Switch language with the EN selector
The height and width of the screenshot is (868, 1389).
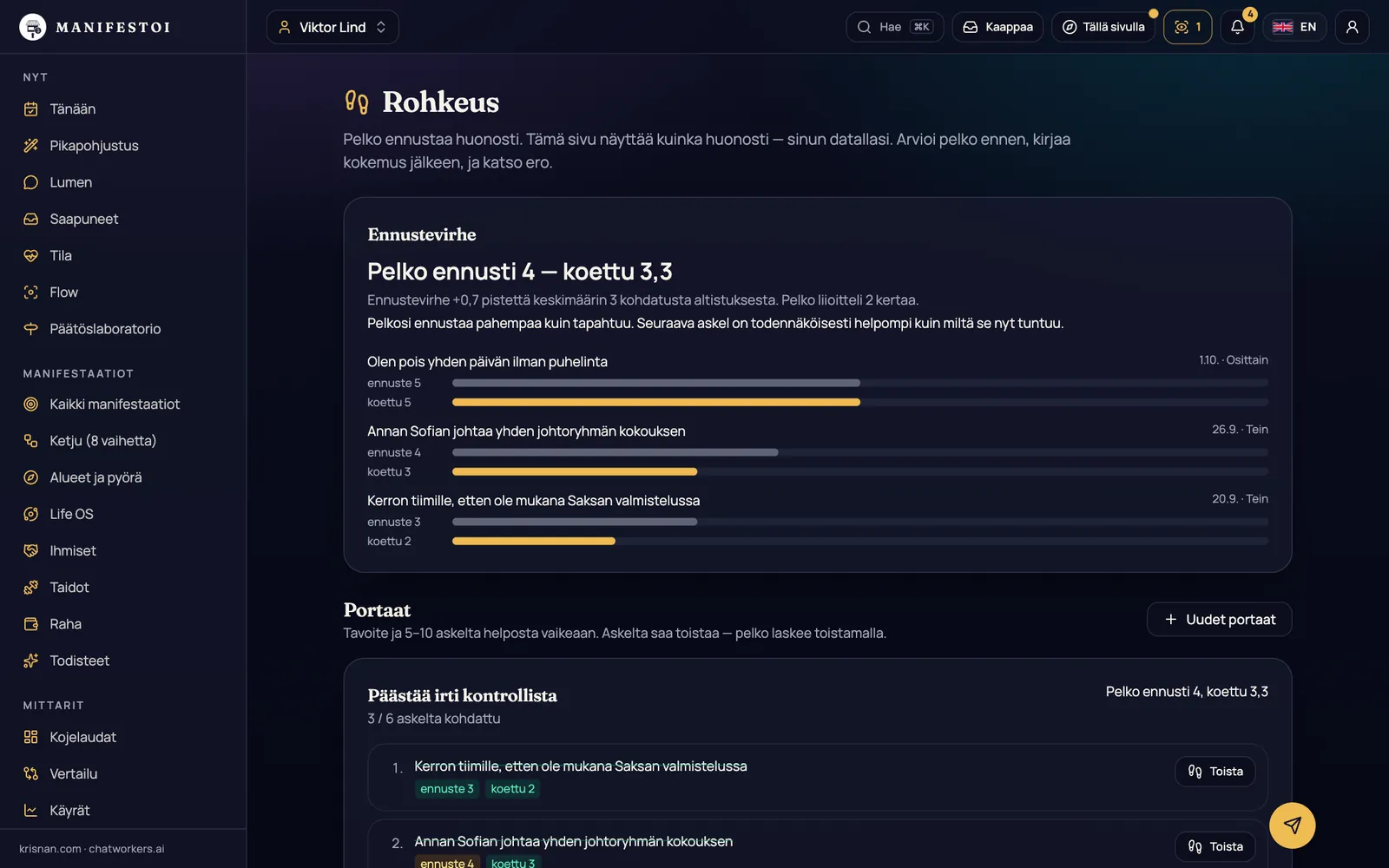(1294, 27)
